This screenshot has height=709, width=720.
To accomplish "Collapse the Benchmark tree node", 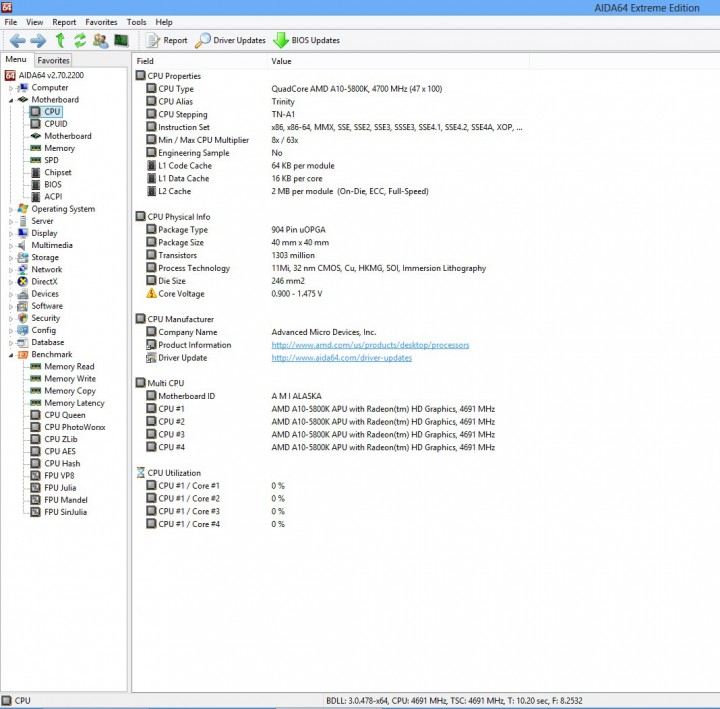I will (11, 355).
